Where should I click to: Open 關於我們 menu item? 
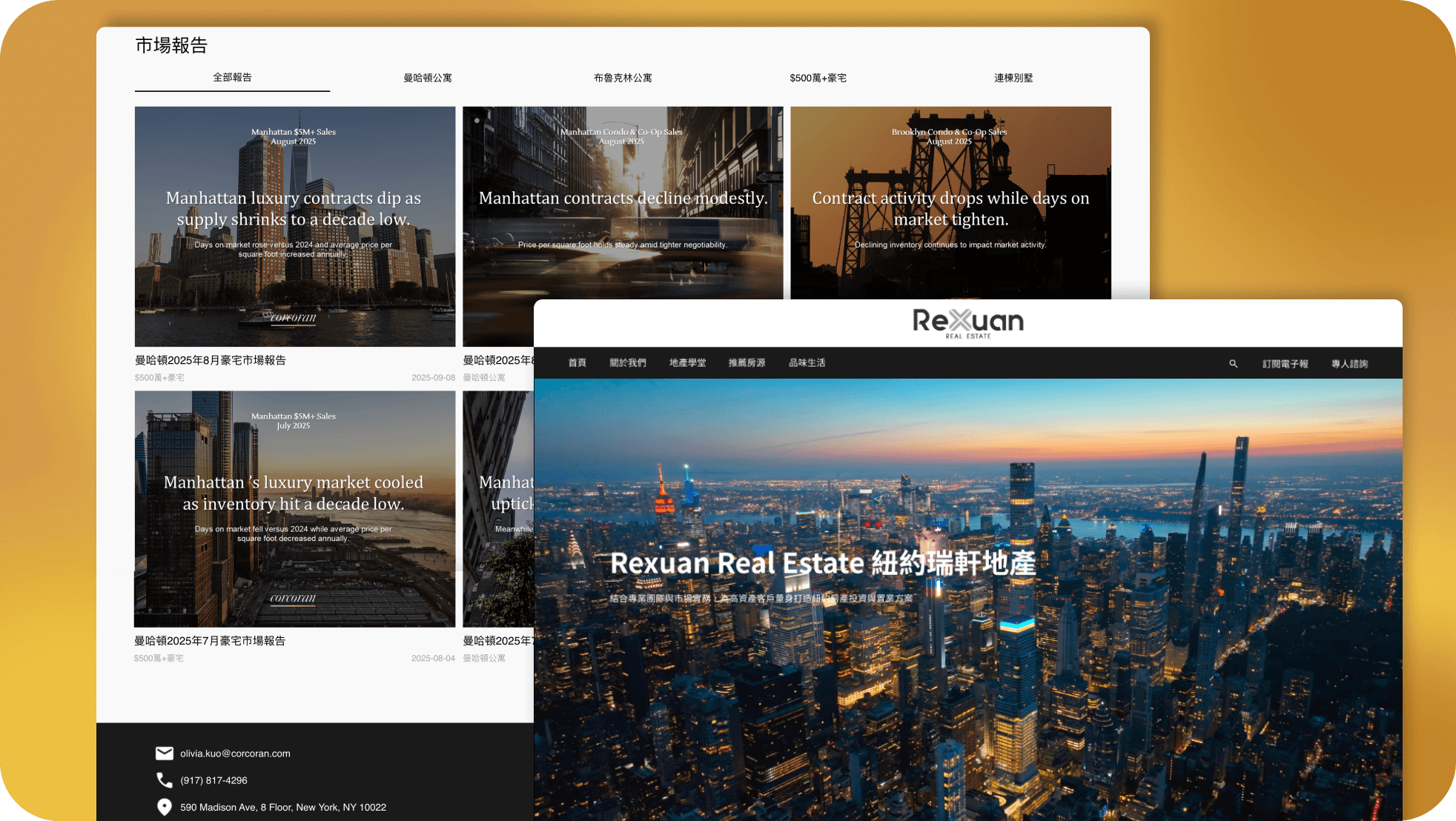click(x=628, y=363)
